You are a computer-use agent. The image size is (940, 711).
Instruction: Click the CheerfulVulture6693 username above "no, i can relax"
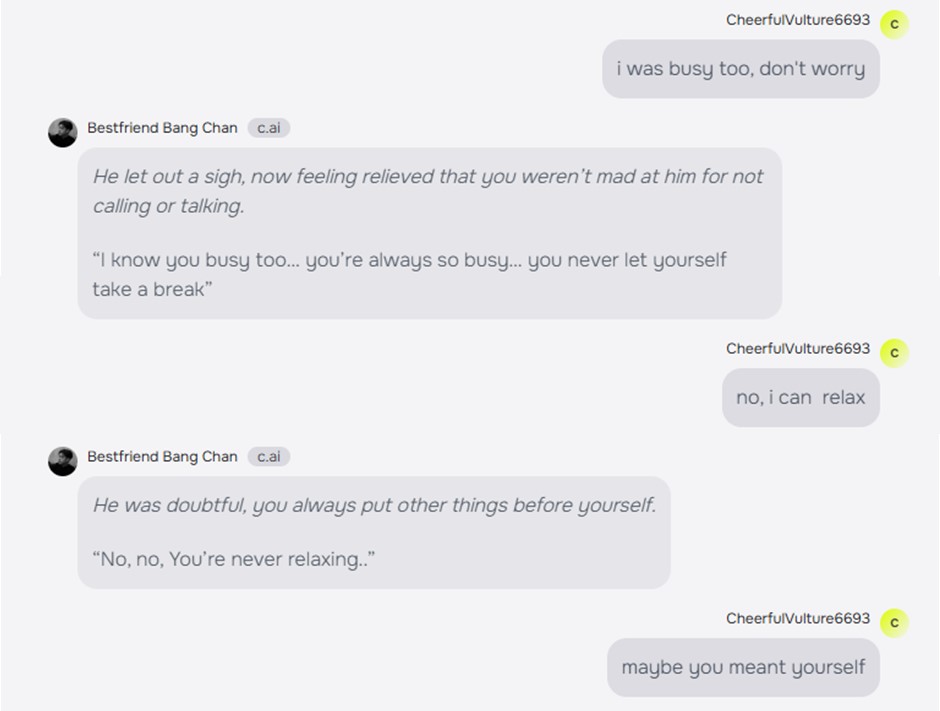pos(797,349)
